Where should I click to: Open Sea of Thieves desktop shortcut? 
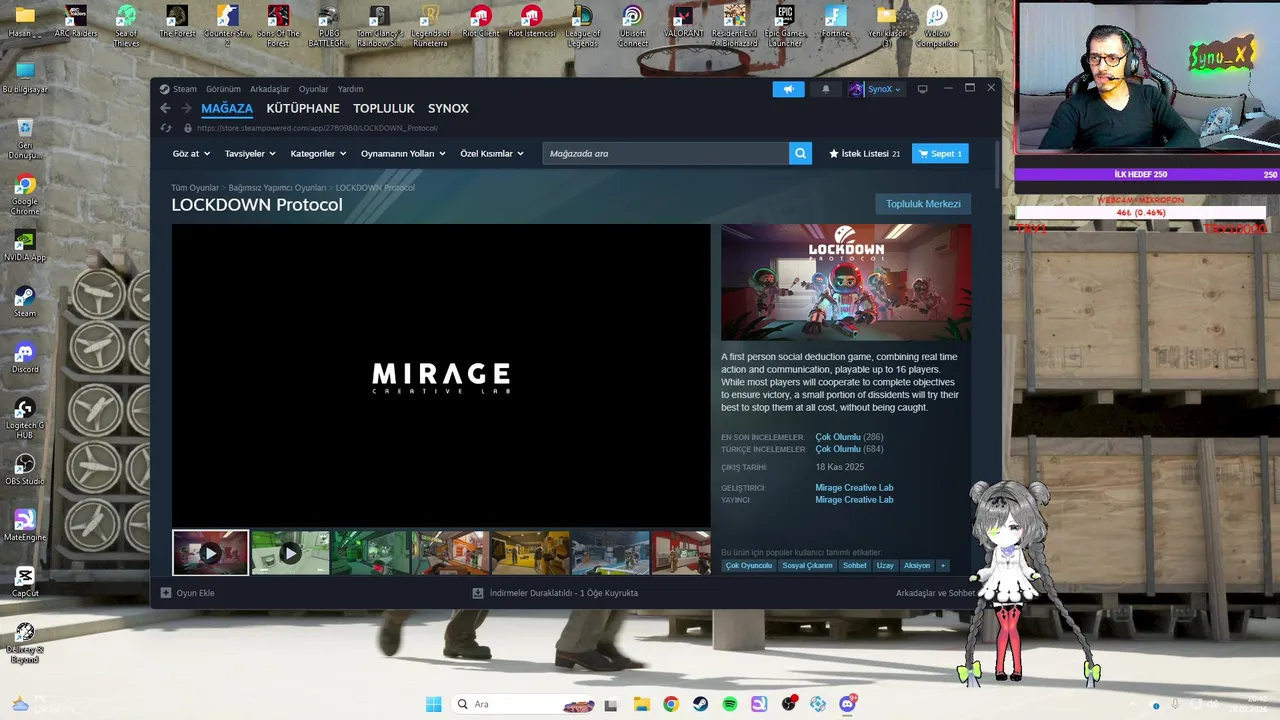click(126, 26)
